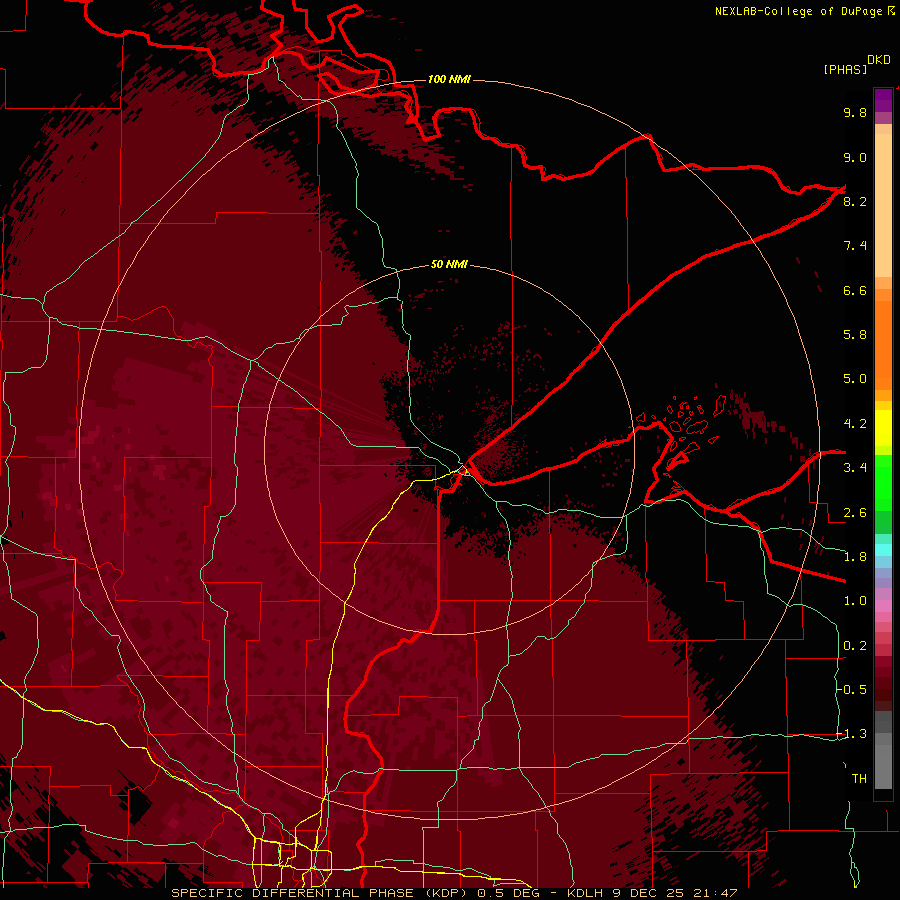The width and height of the screenshot is (900, 900).
Task: Click the [PHAS] units label
Action: tap(845, 69)
